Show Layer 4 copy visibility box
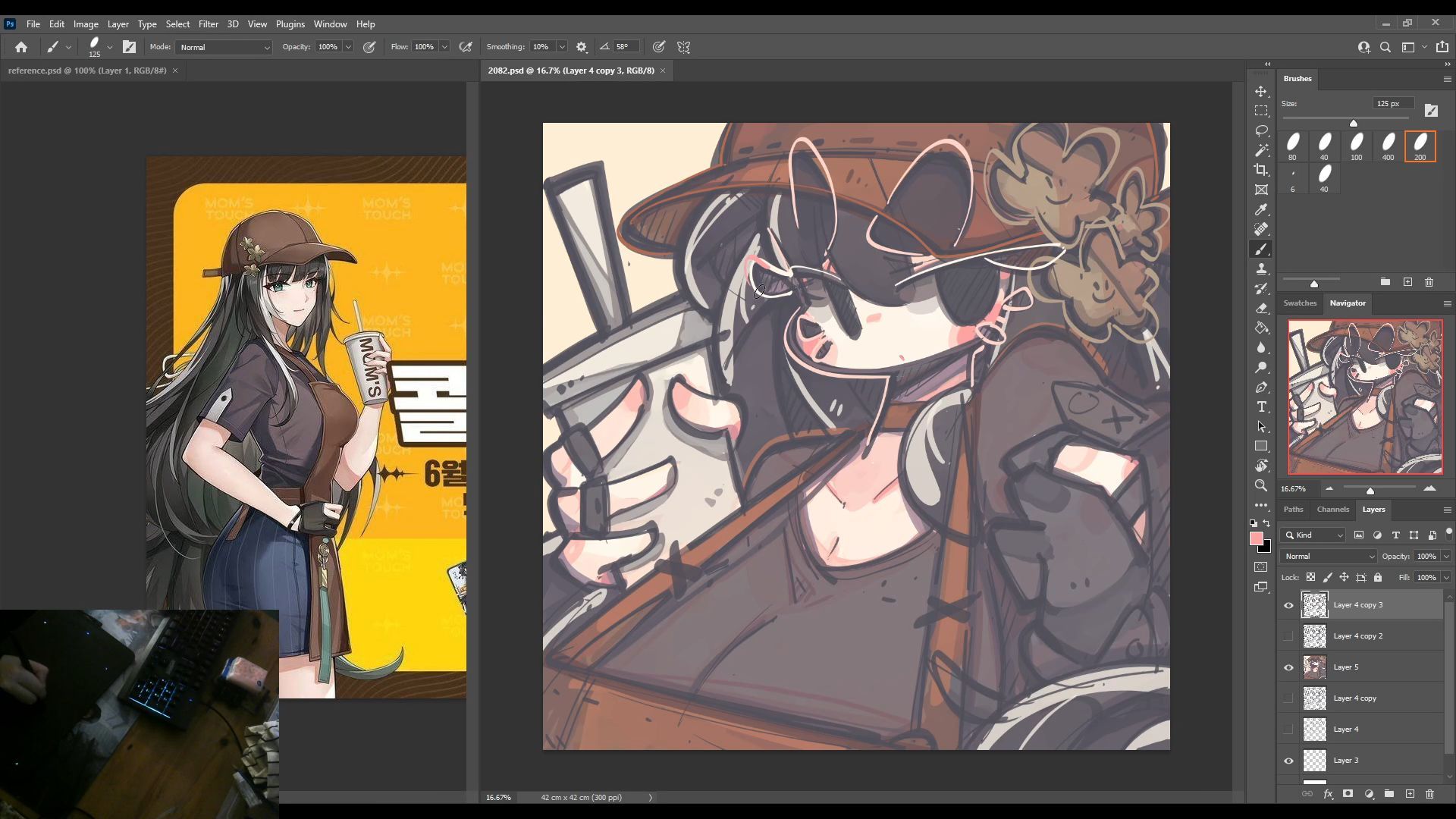 1288,698
